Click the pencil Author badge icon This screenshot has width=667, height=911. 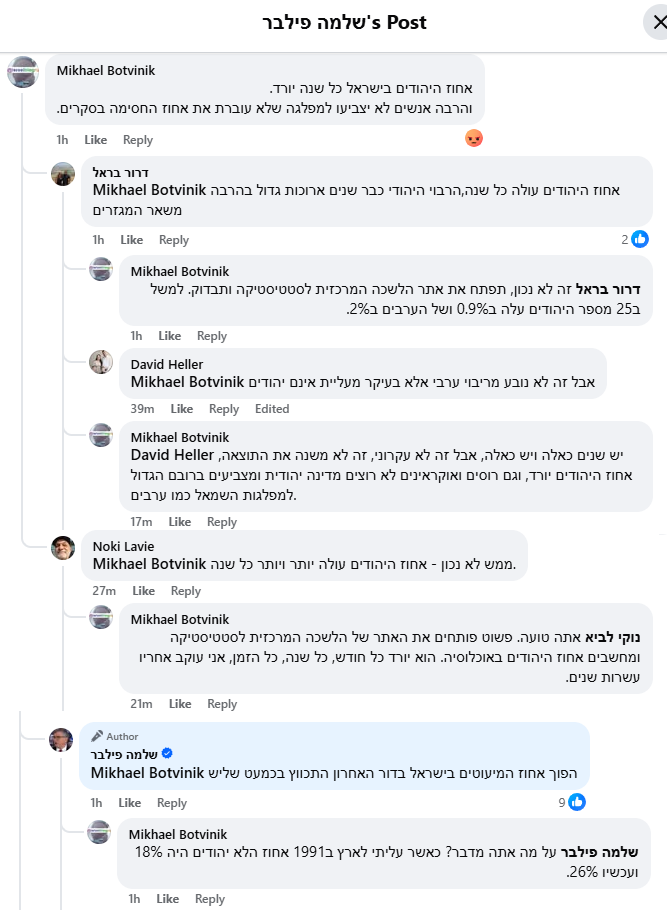point(97,736)
